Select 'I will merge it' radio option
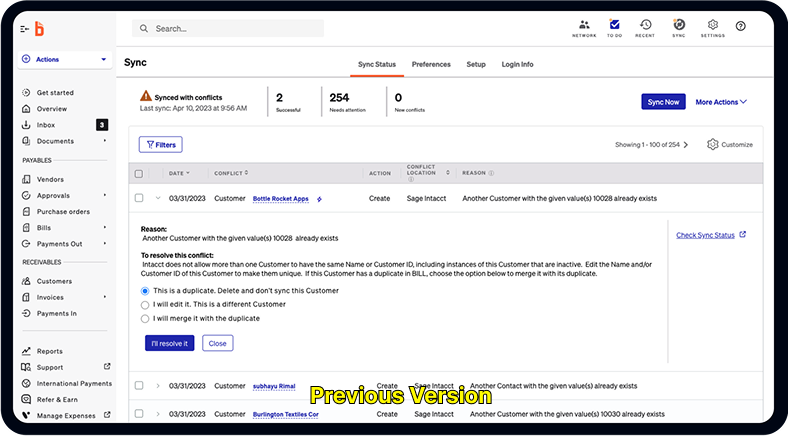 tap(145, 319)
